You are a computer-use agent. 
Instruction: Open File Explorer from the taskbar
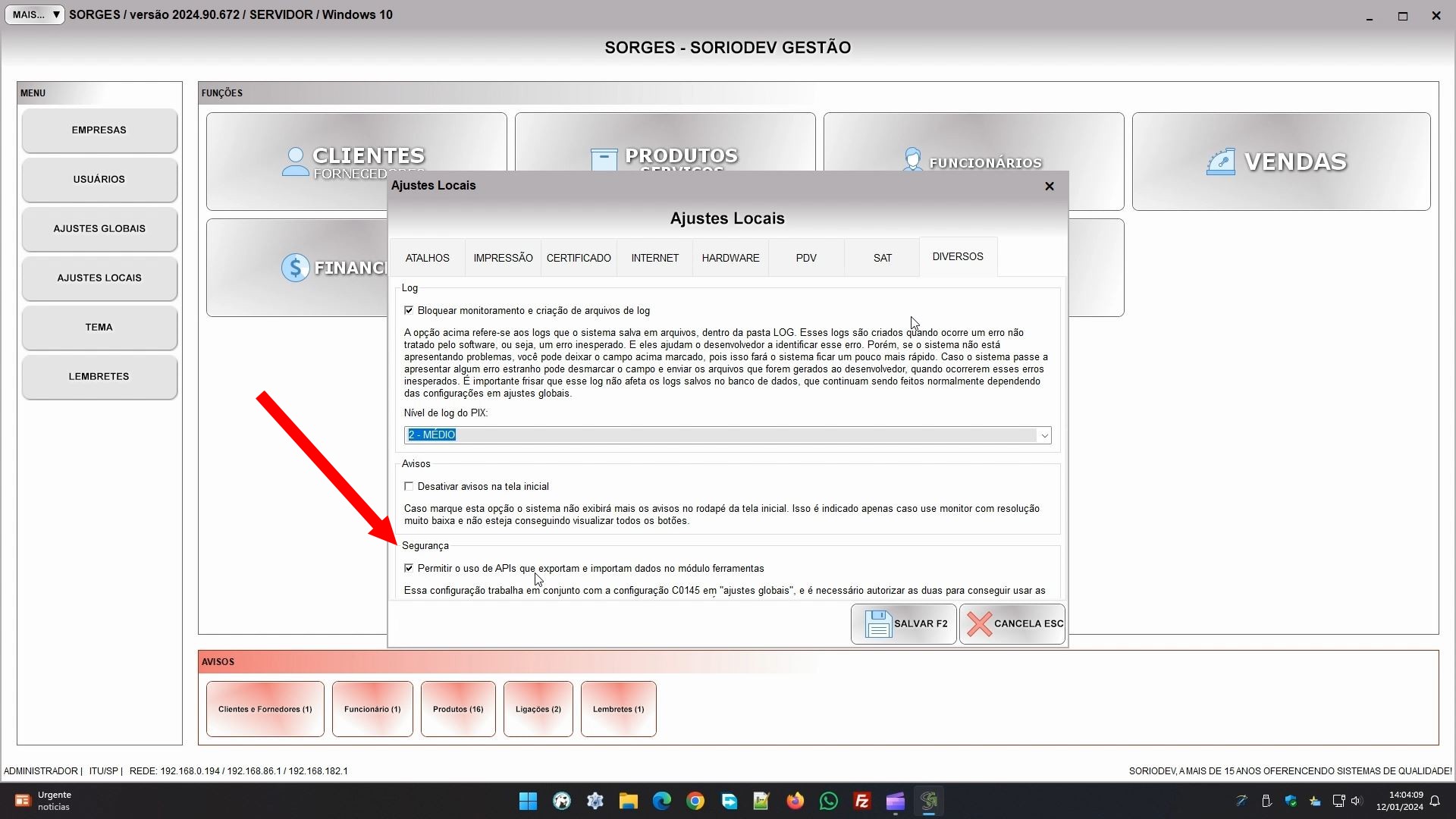click(629, 801)
